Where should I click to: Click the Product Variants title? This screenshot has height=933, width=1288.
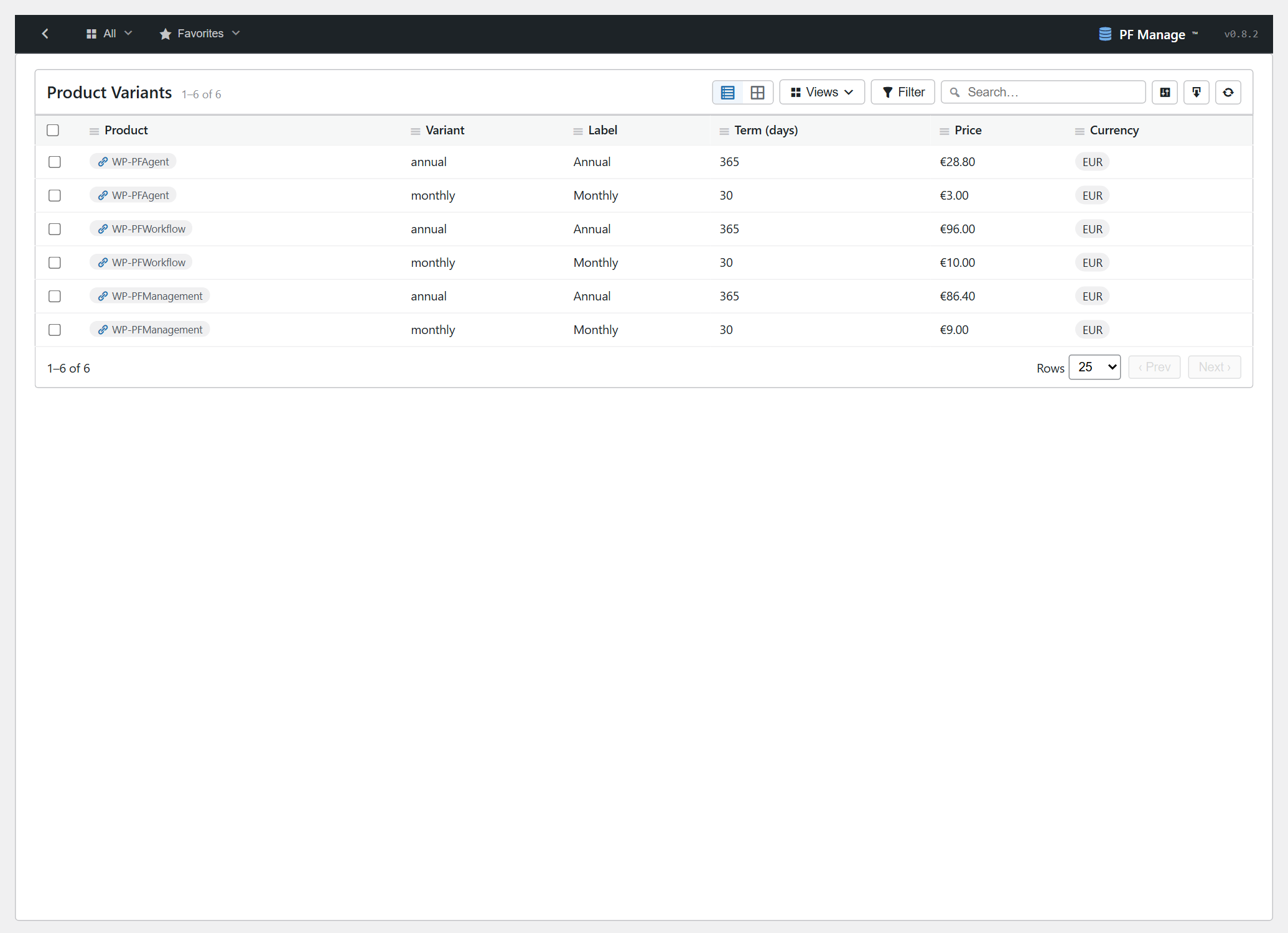pos(110,93)
